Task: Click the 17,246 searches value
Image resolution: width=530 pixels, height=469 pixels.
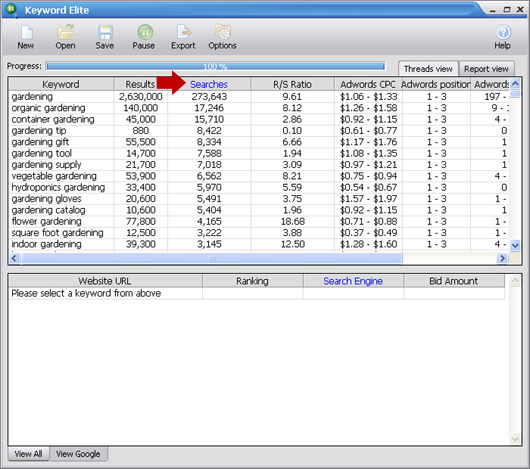Action: 209,108
